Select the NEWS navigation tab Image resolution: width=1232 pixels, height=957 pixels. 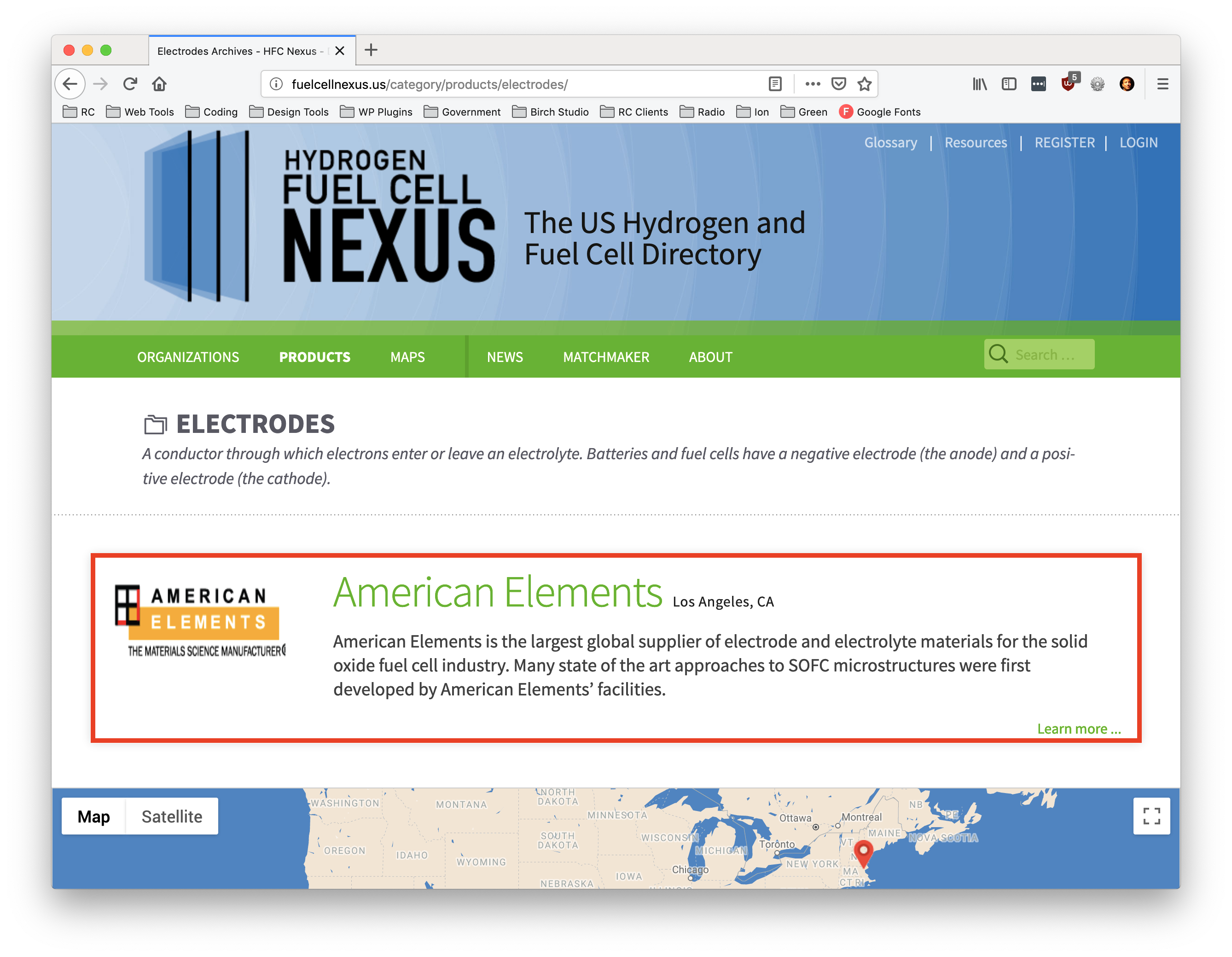click(x=504, y=357)
